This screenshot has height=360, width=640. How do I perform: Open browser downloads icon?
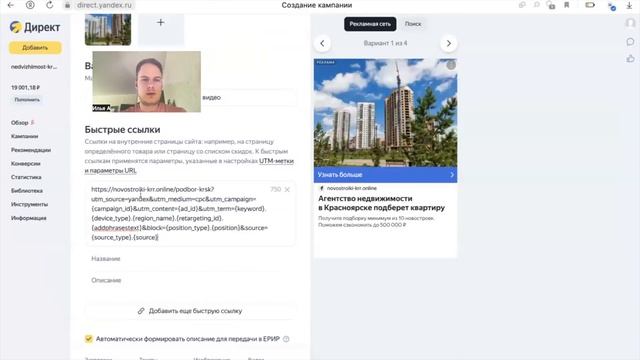(x=629, y=5)
